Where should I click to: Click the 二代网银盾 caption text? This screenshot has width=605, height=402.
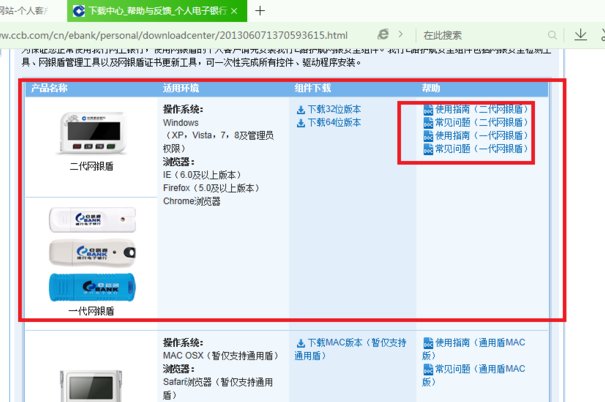point(91,166)
